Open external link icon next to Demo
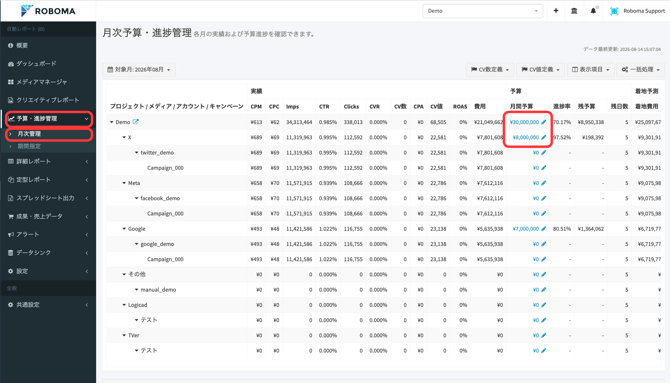670x383 pixels. (135, 122)
